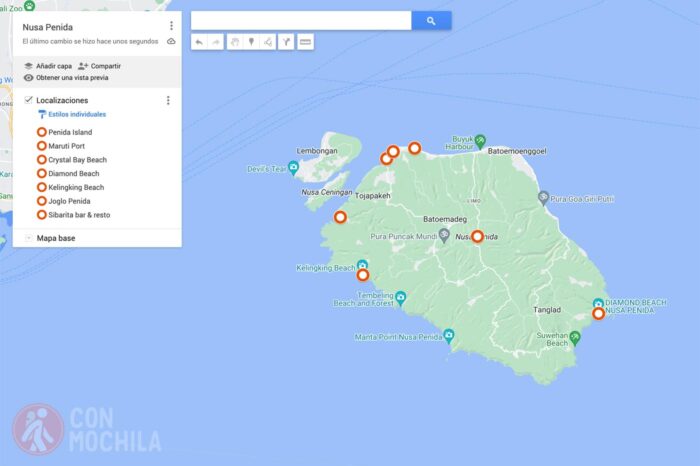The image size is (700, 466).
Task: Click Añadir capa to add a layer
Action: (x=48, y=66)
